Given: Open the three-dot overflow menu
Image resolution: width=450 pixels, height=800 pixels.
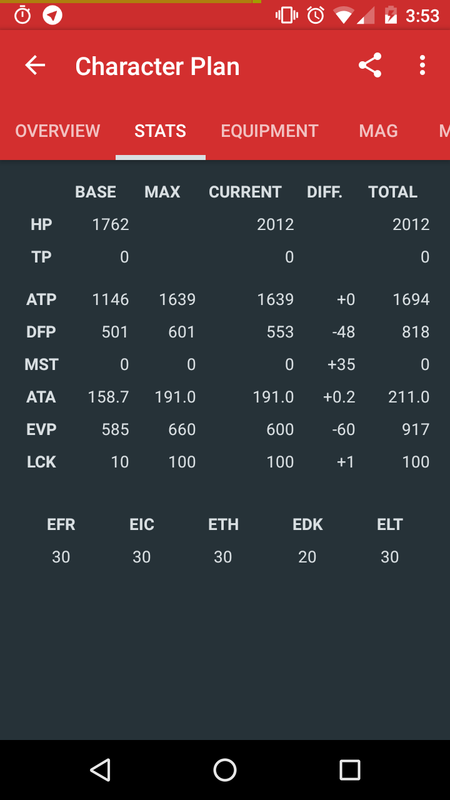Looking at the screenshot, I should [x=422, y=65].
